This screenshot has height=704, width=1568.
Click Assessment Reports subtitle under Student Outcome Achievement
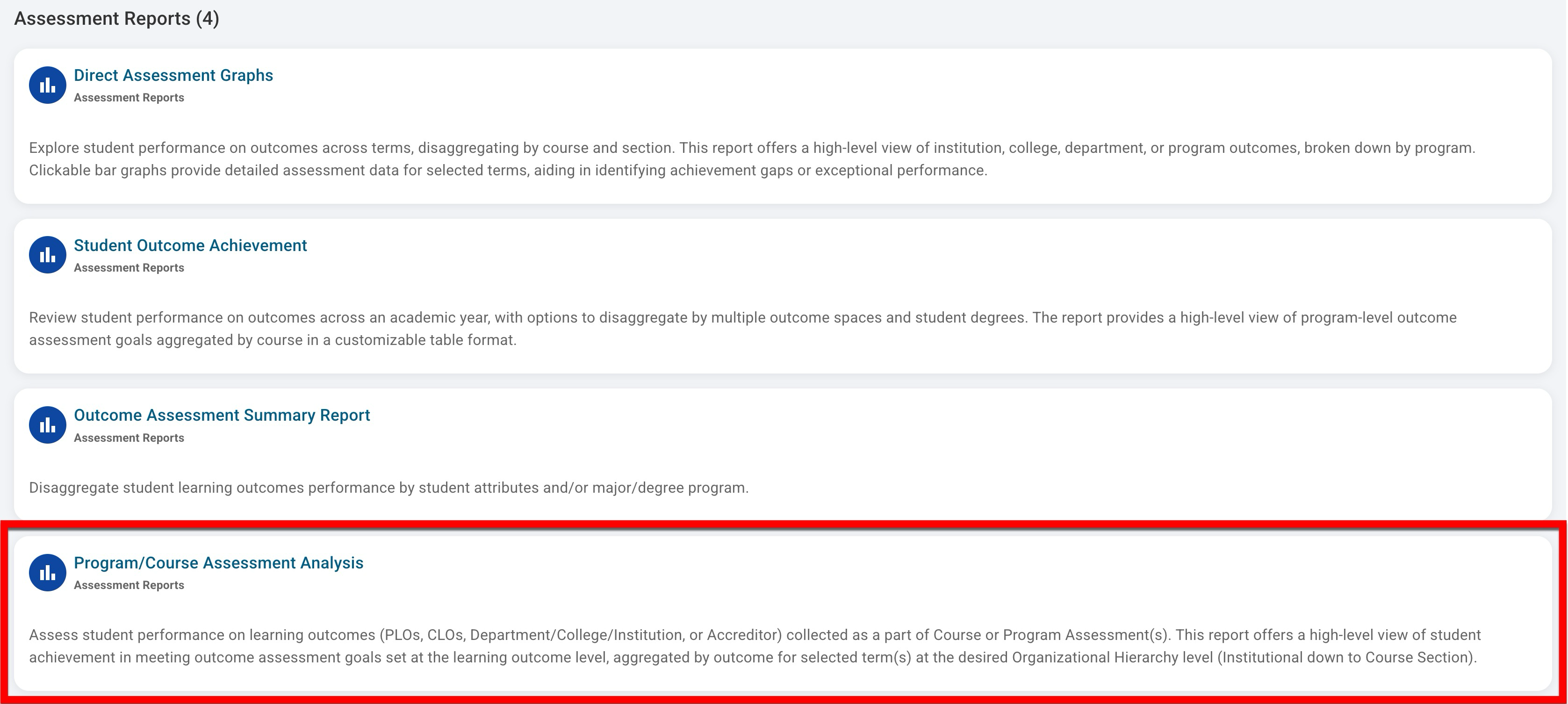tap(129, 268)
